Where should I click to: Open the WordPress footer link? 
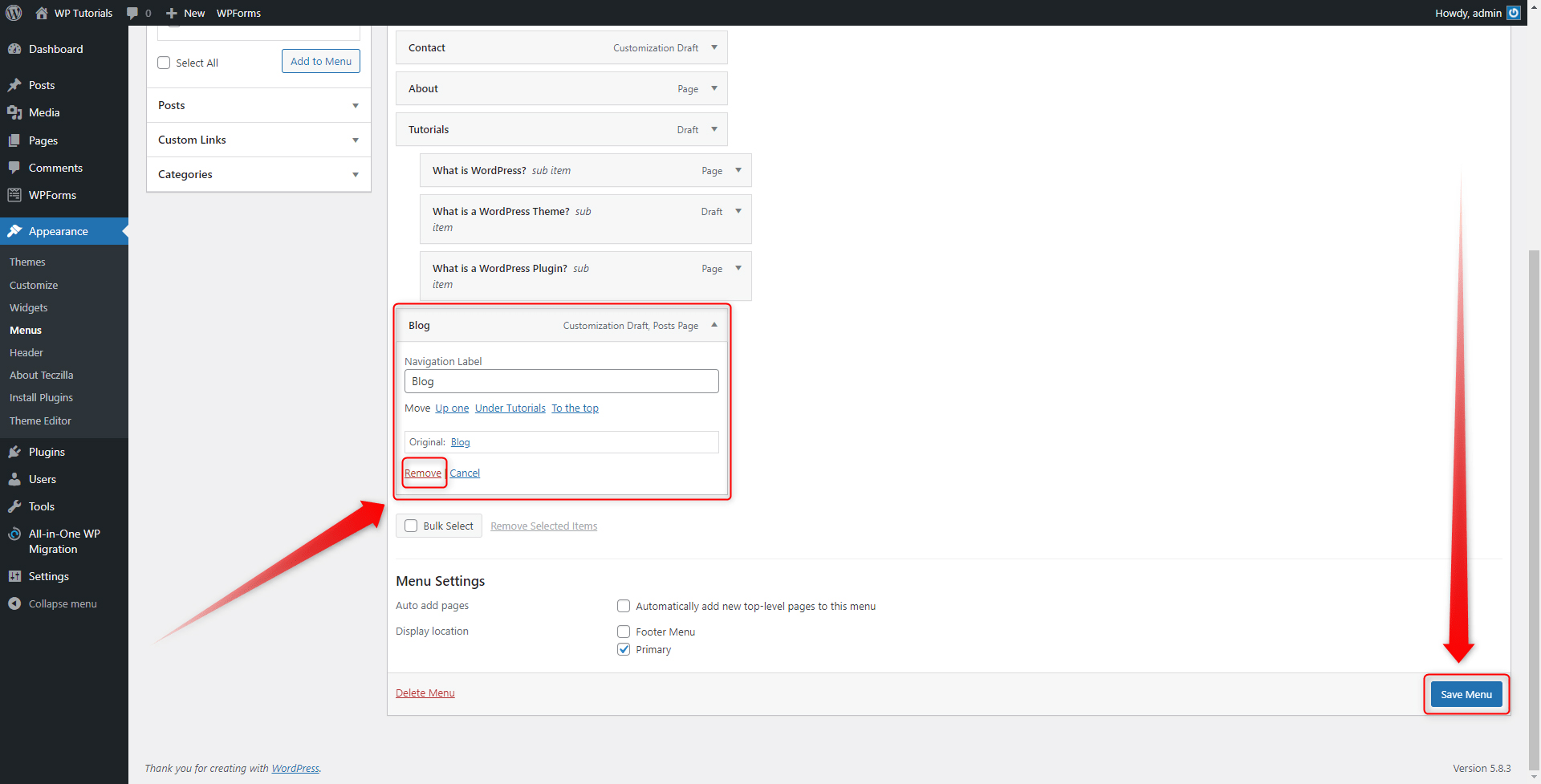coord(295,768)
